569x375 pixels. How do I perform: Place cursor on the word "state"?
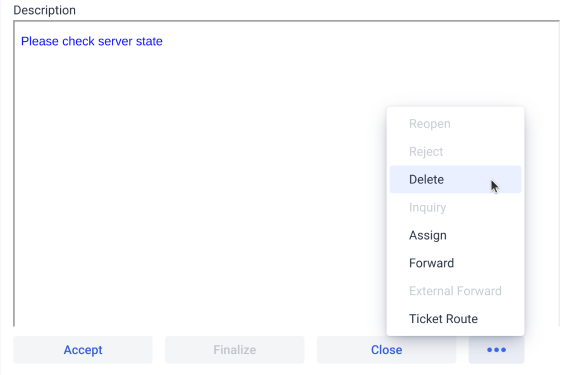pyautogui.click(x=149, y=41)
